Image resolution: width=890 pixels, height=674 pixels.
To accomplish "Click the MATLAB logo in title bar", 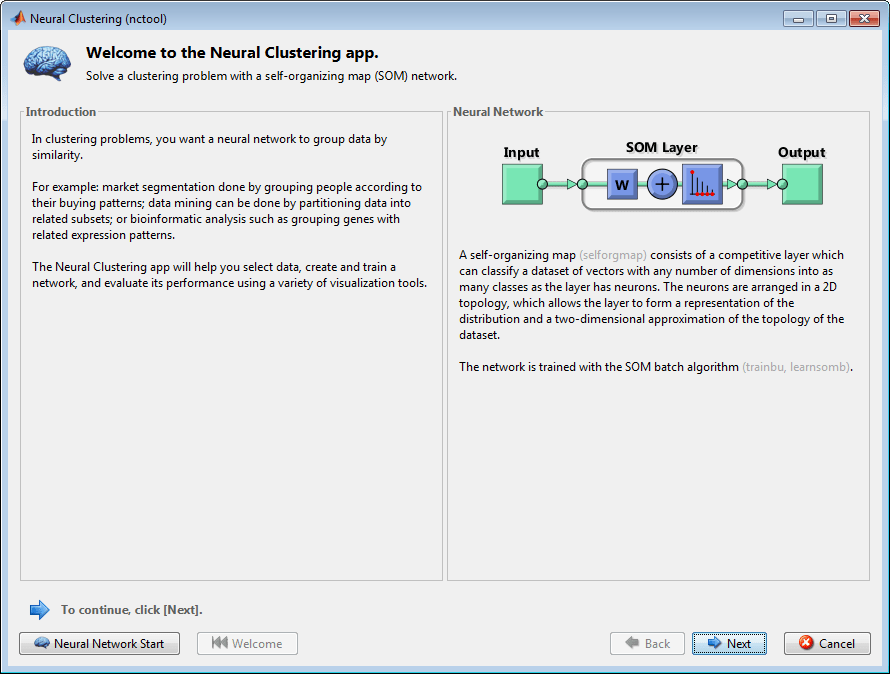I will (18, 18).
